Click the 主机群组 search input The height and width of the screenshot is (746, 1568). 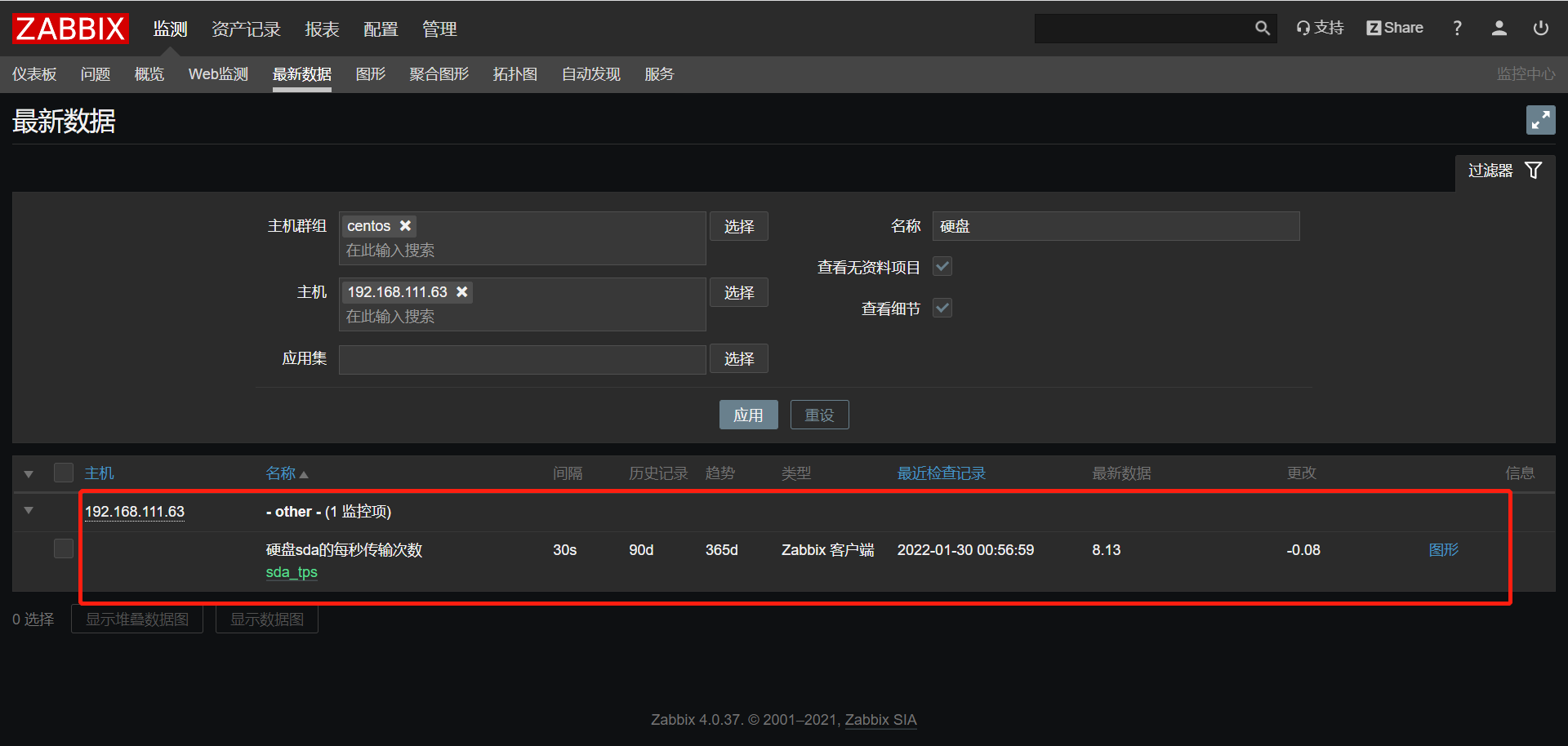[523, 251]
